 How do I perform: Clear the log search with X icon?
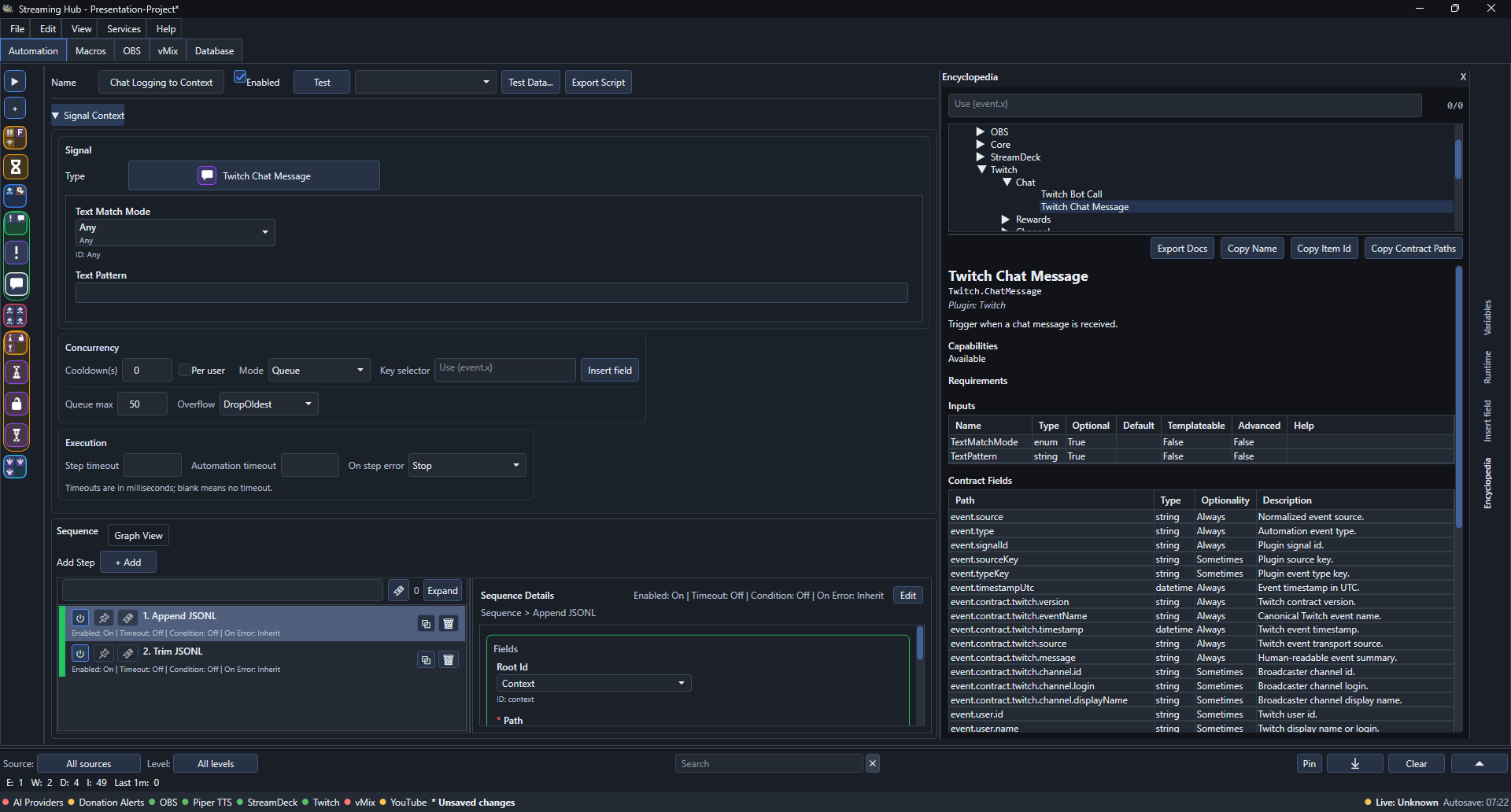873,763
